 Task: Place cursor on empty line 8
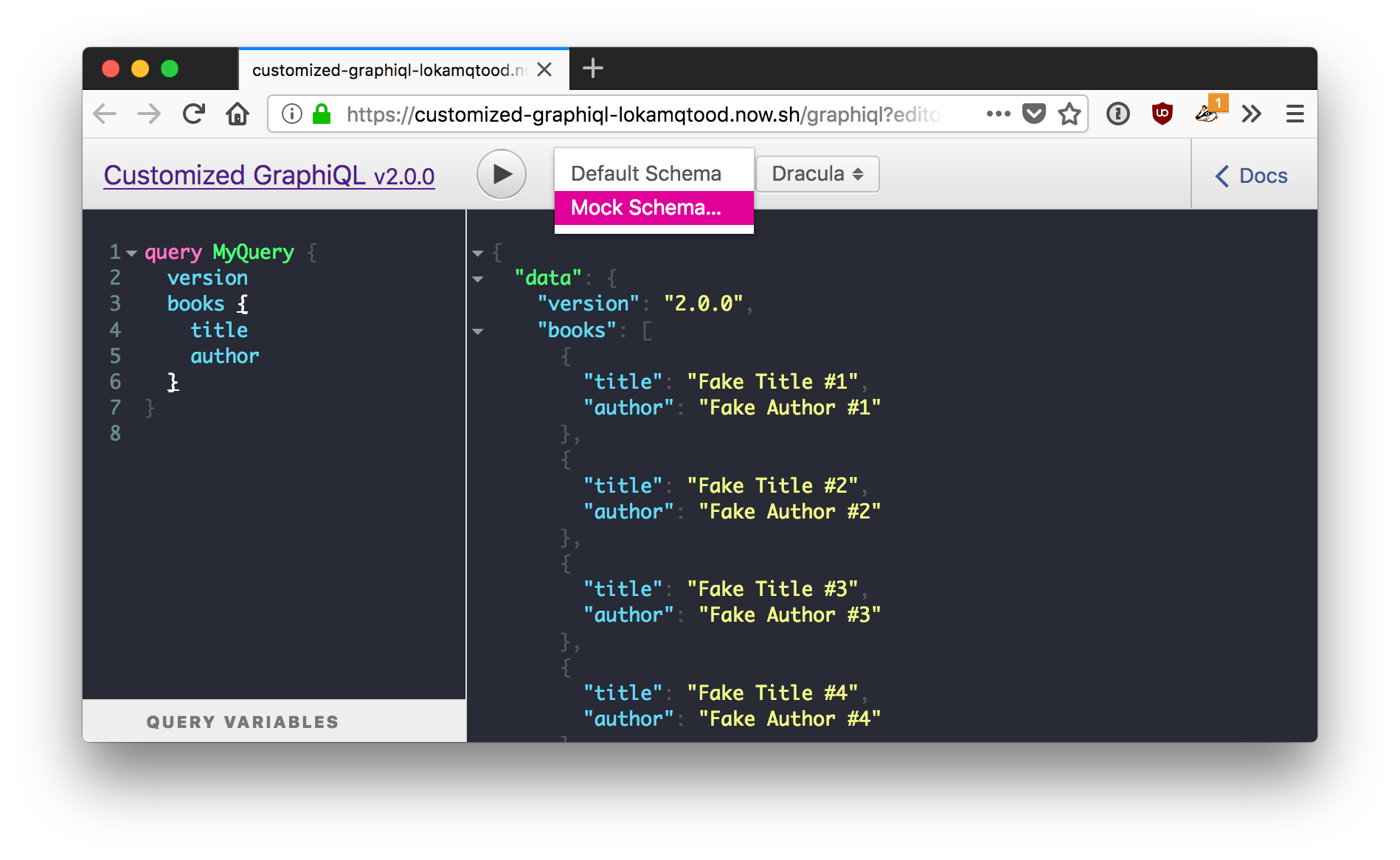295,434
